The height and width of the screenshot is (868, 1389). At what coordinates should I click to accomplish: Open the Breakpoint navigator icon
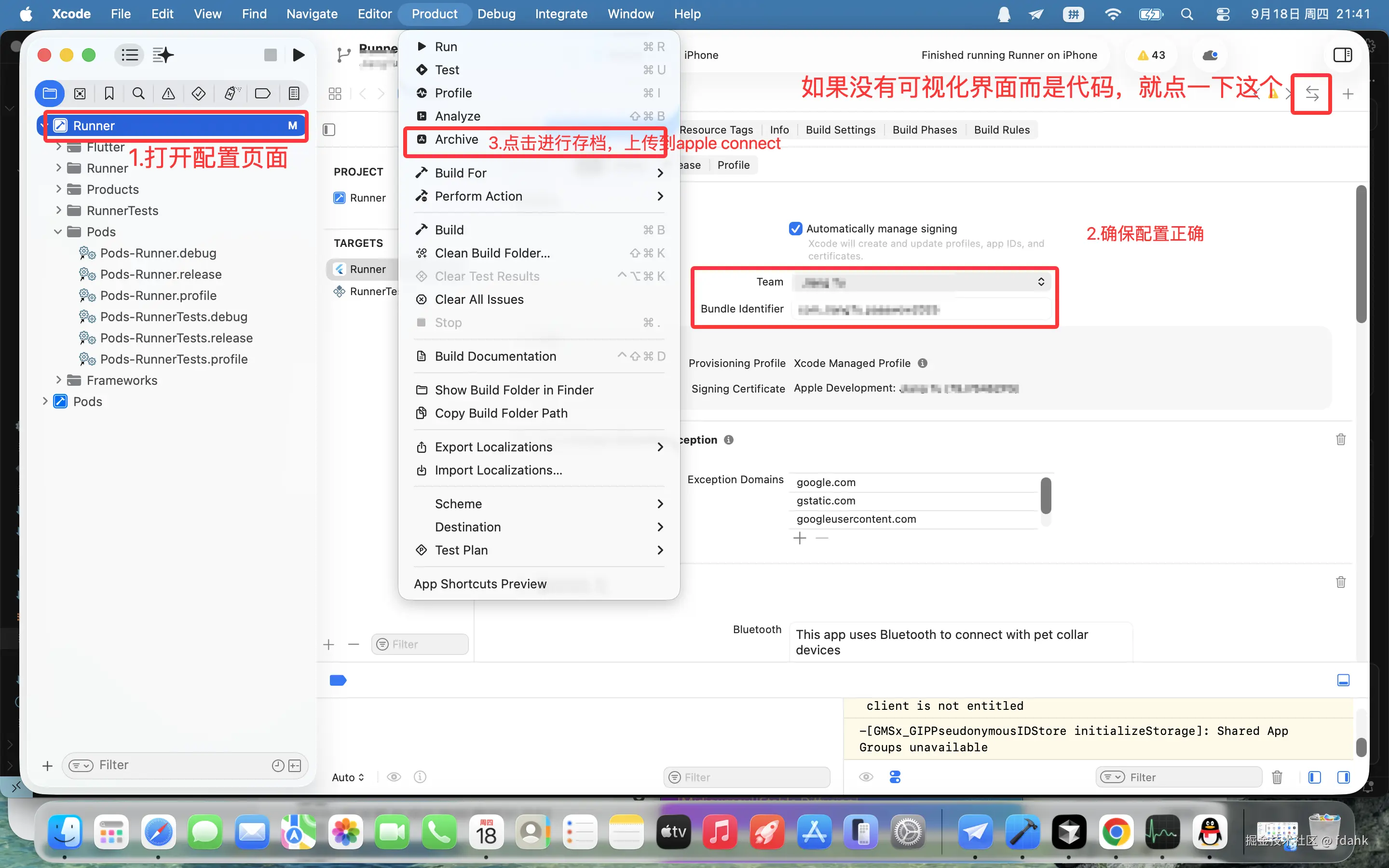pos(262,94)
